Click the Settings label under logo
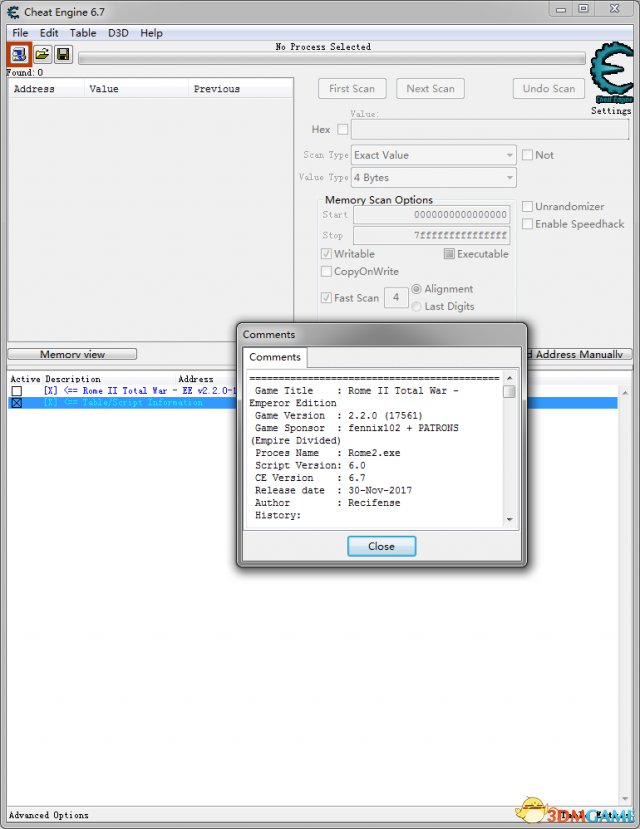 click(611, 110)
